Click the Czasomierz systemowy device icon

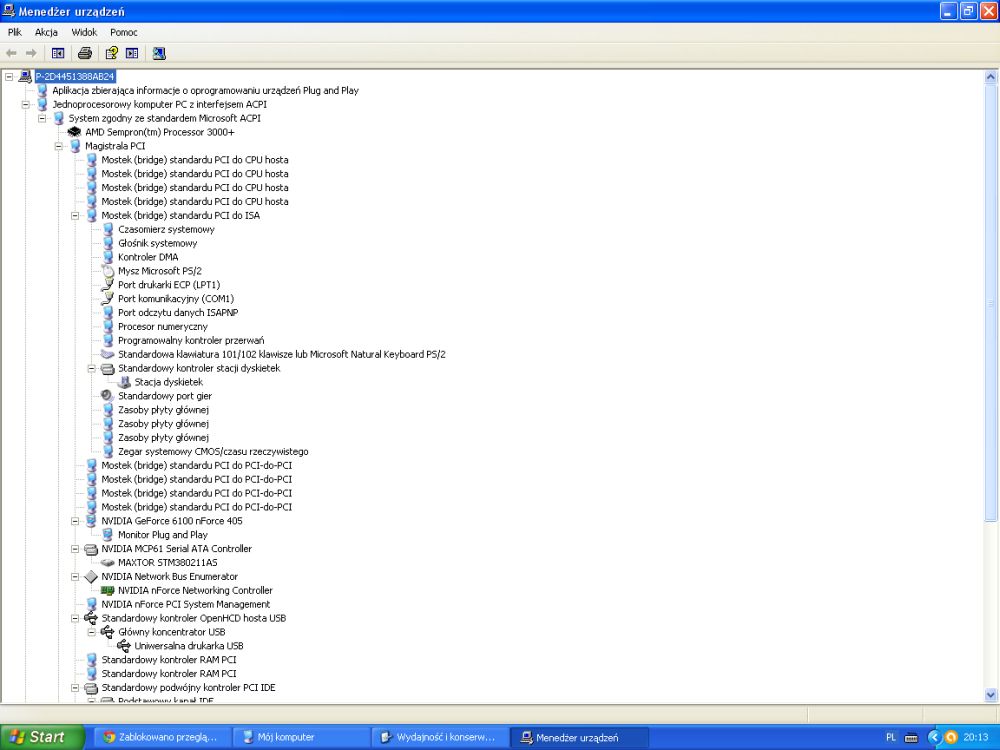point(108,230)
